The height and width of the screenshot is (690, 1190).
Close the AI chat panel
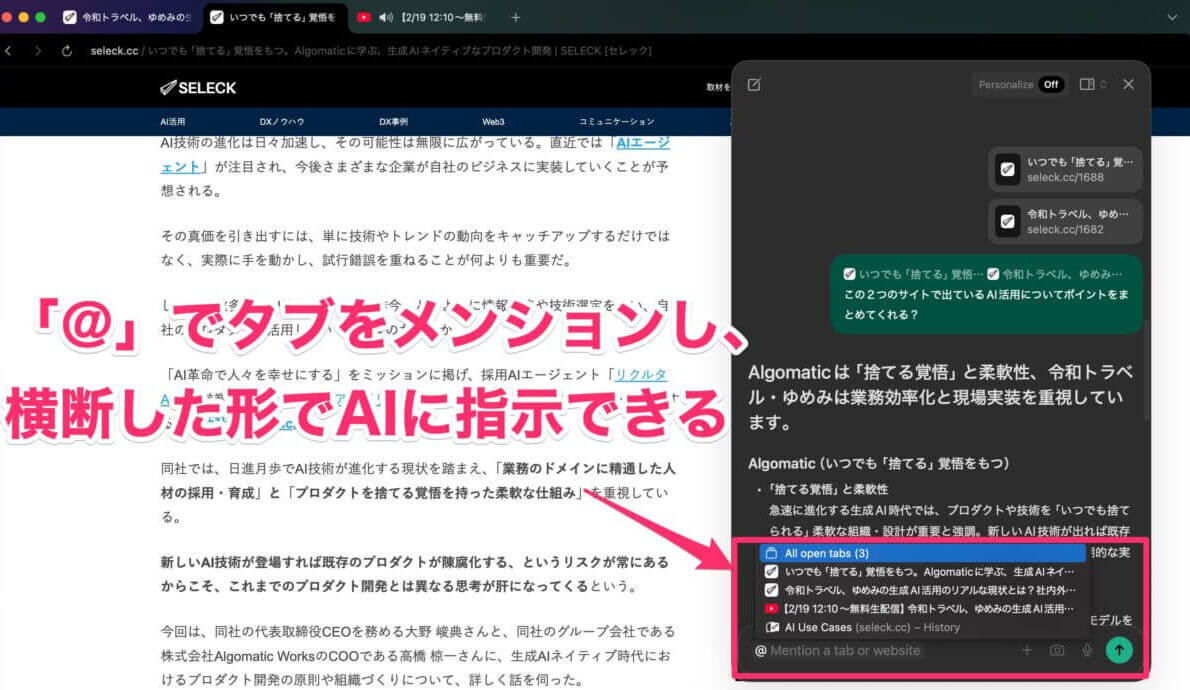[1129, 84]
